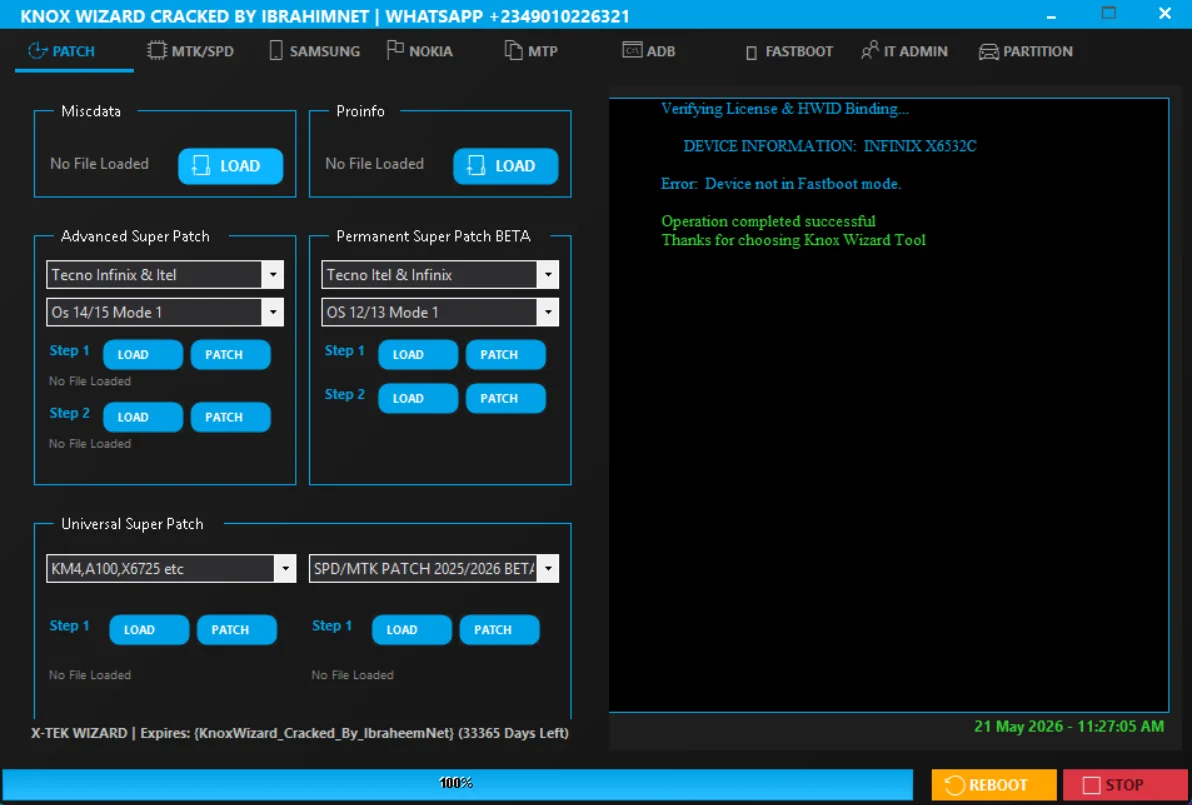Minimize the Knox Wizard window
Screen dimensions: 1192x805
[x=1051, y=14]
